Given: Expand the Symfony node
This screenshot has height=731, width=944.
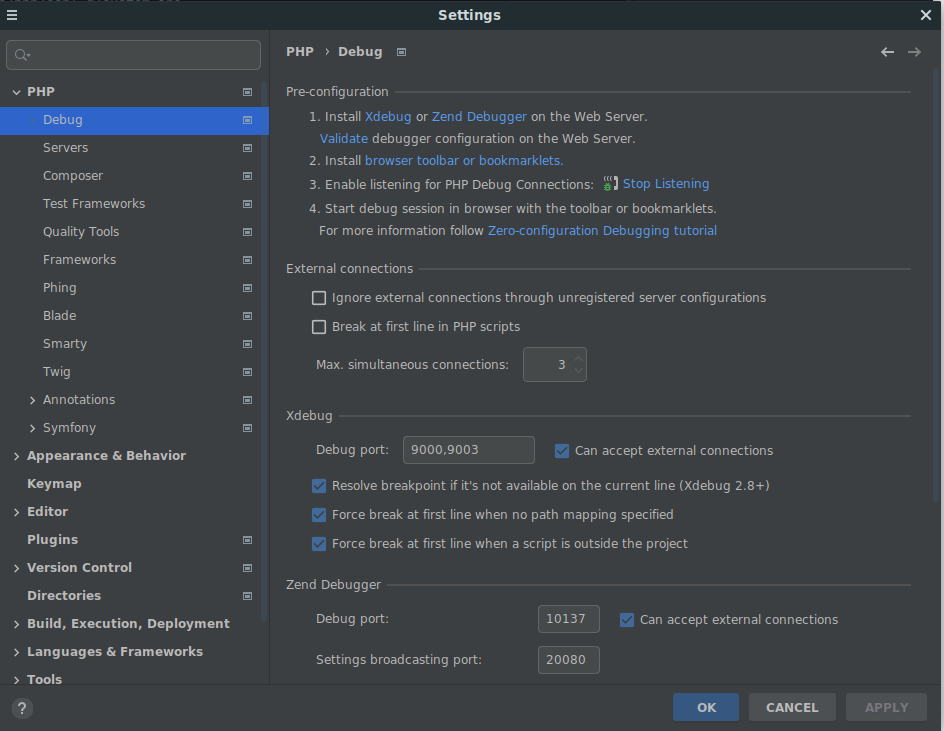Looking at the screenshot, I should (x=33, y=428).
